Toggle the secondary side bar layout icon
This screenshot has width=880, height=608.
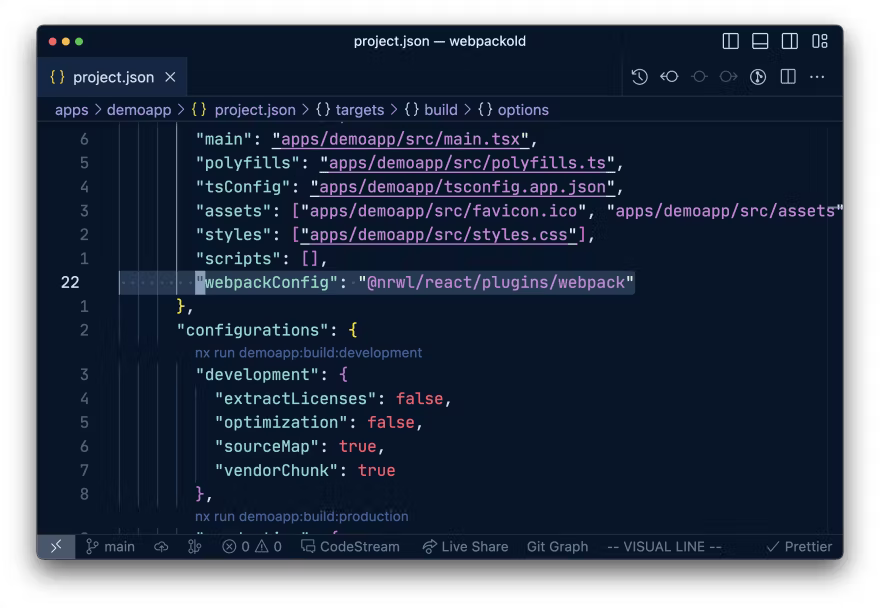point(790,41)
